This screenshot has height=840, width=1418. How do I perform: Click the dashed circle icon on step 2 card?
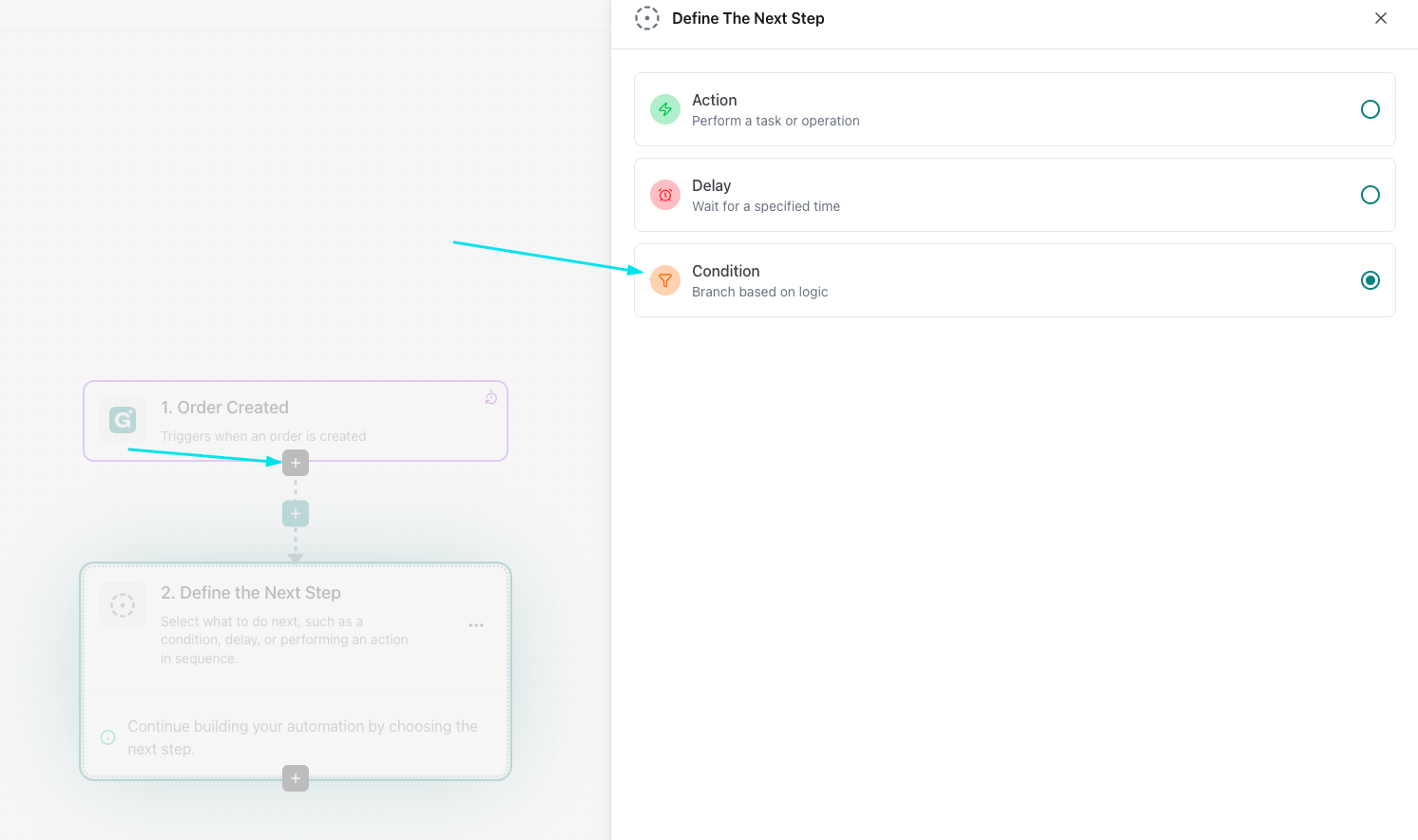(123, 604)
